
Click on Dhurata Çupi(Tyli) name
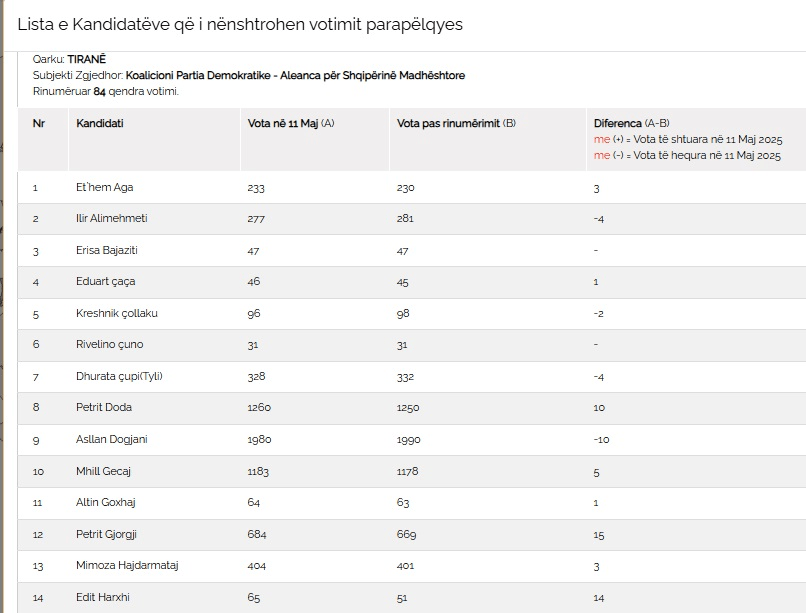[x=119, y=376]
